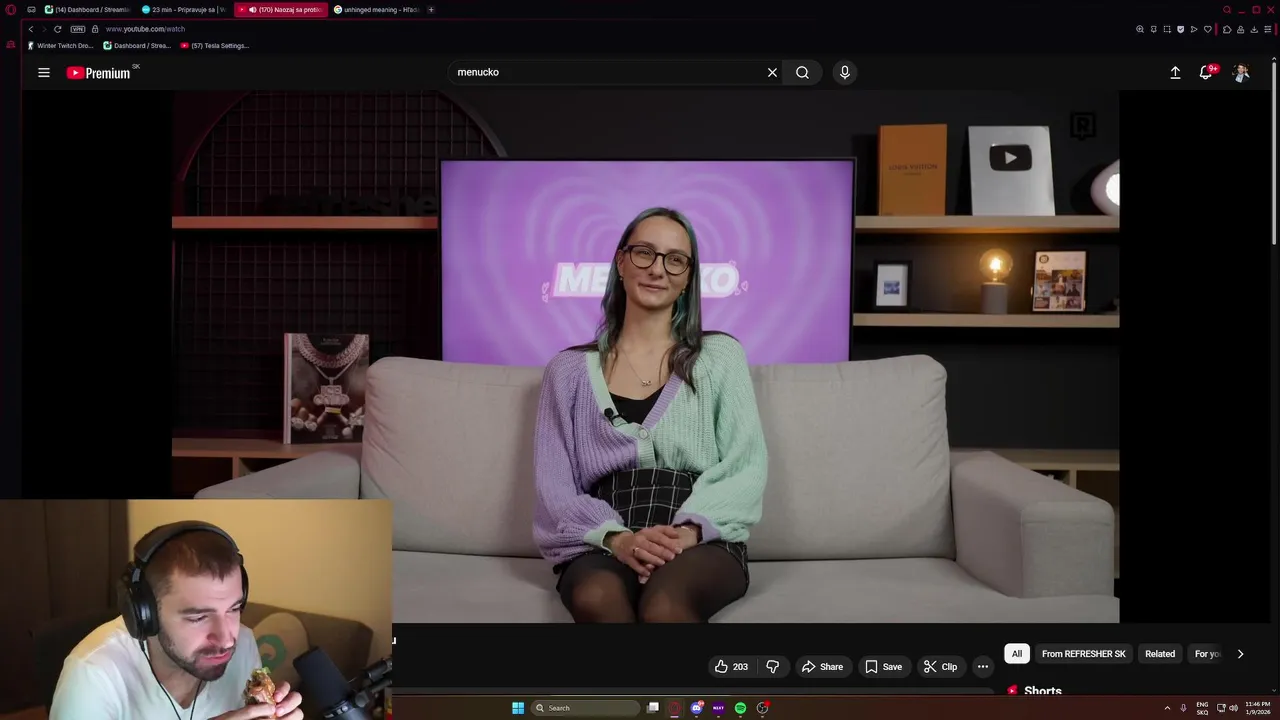
Task: Switch to the 23 min - Pripravuje sa tab
Action: [183, 10]
